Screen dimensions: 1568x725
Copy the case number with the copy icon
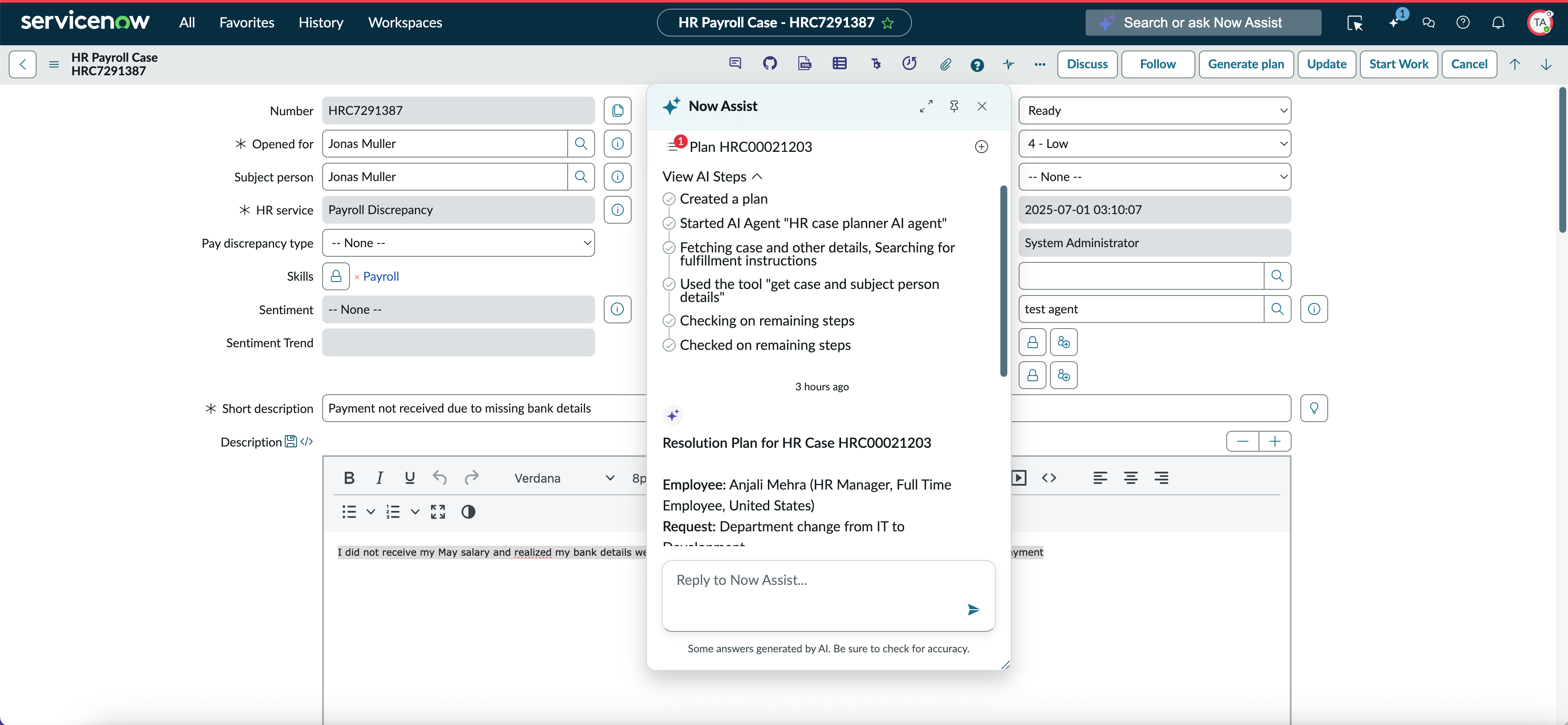(x=617, y=111)
